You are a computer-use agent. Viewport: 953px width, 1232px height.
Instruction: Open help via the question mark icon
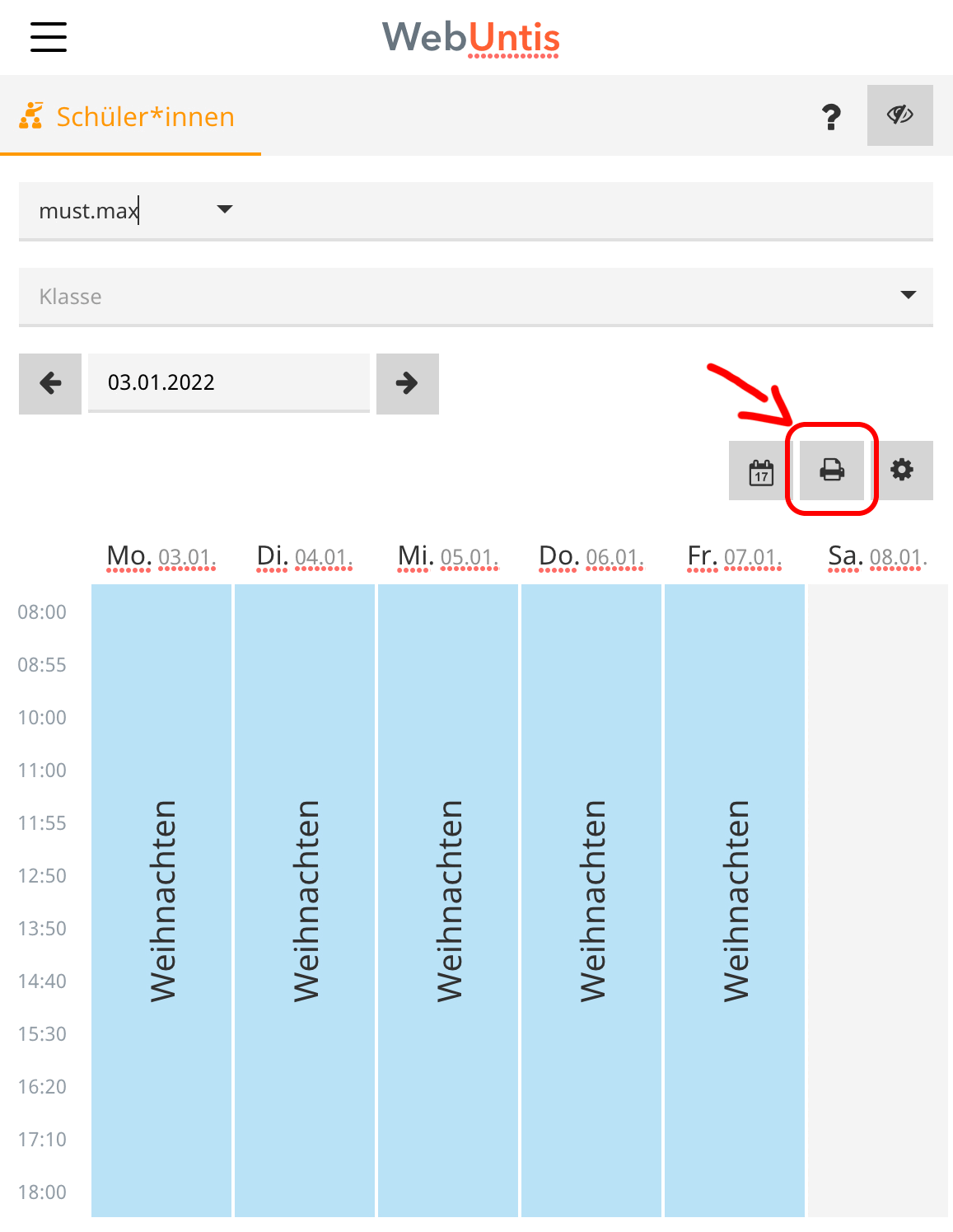coord(832,117)
